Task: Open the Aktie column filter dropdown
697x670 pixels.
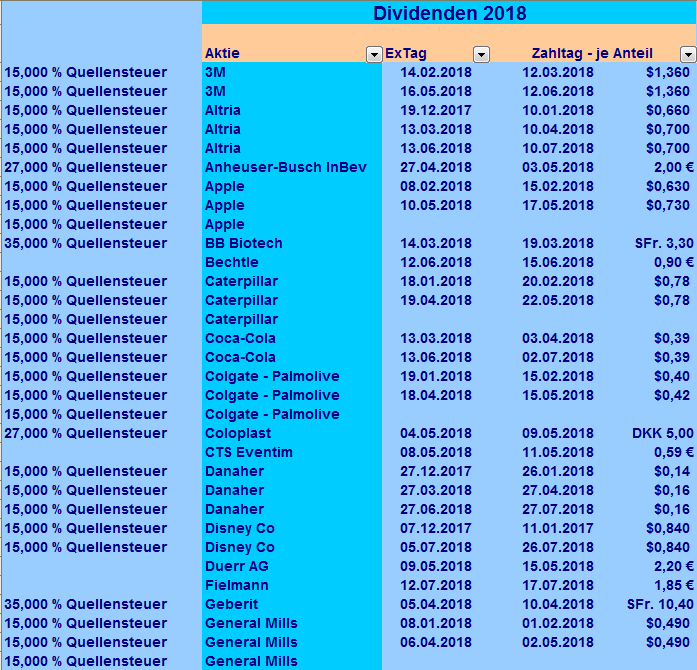Action: (374, 54)
